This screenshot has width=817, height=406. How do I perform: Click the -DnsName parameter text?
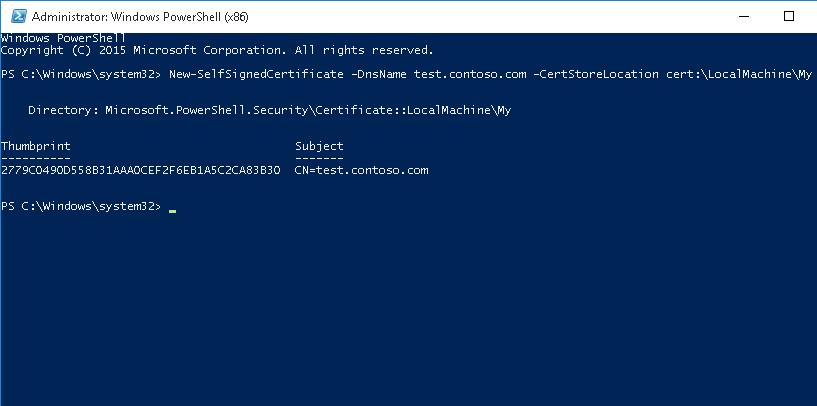(379, 74)
